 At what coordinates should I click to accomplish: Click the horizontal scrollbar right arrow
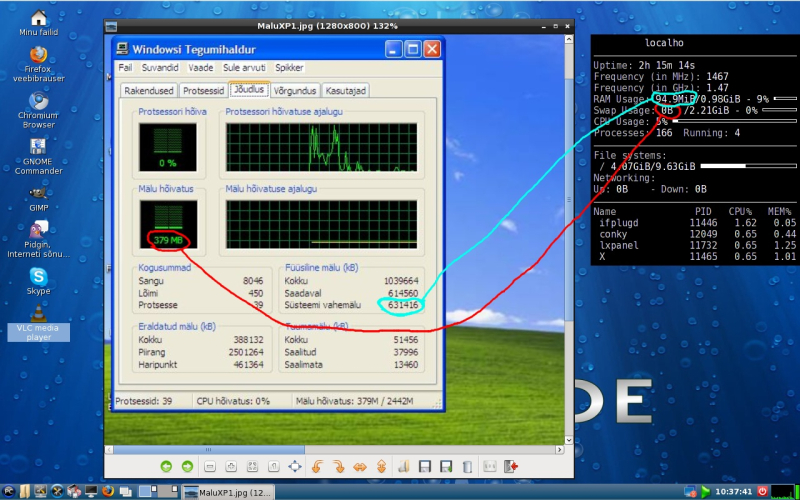point(560,449)
